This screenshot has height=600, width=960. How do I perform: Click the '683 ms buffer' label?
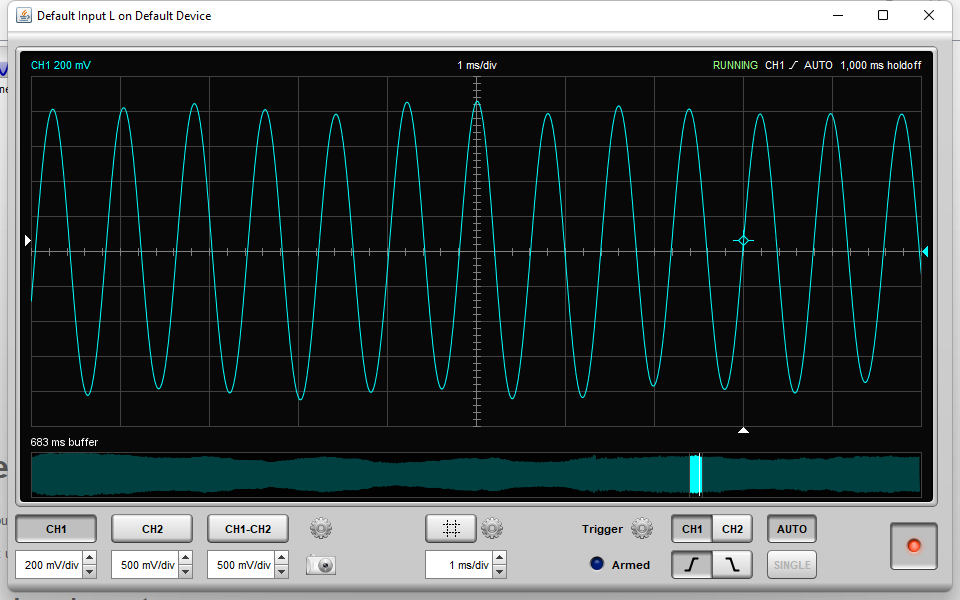64,442
